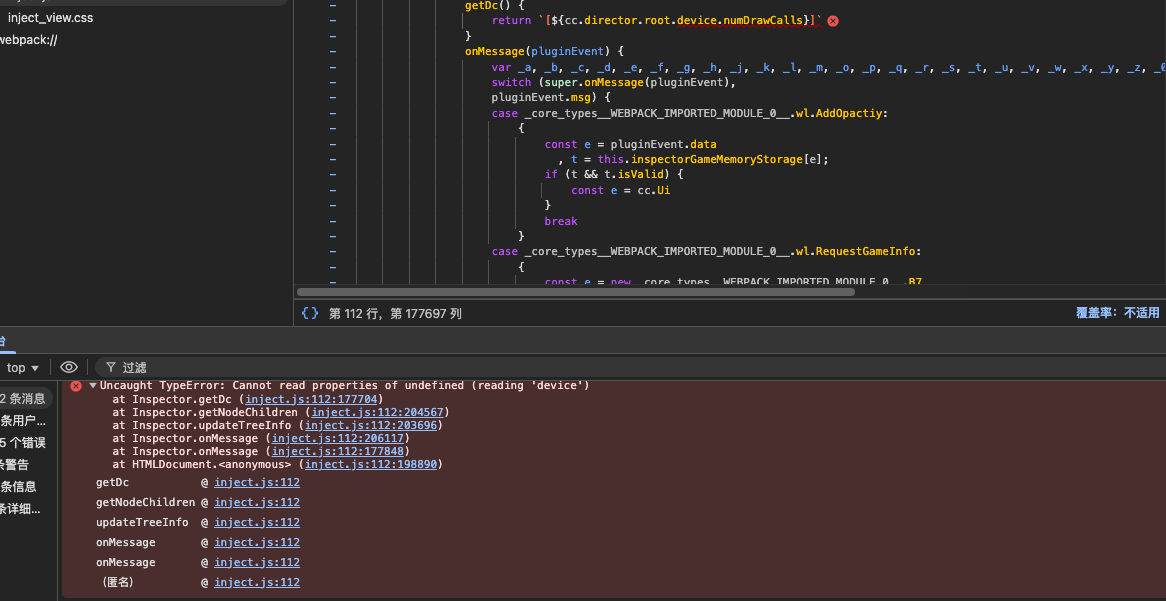The height and width of the screenshot is (601, 1166).
Task: Select the webpack:// node in file tree
Action: click(x=28, y=40)
